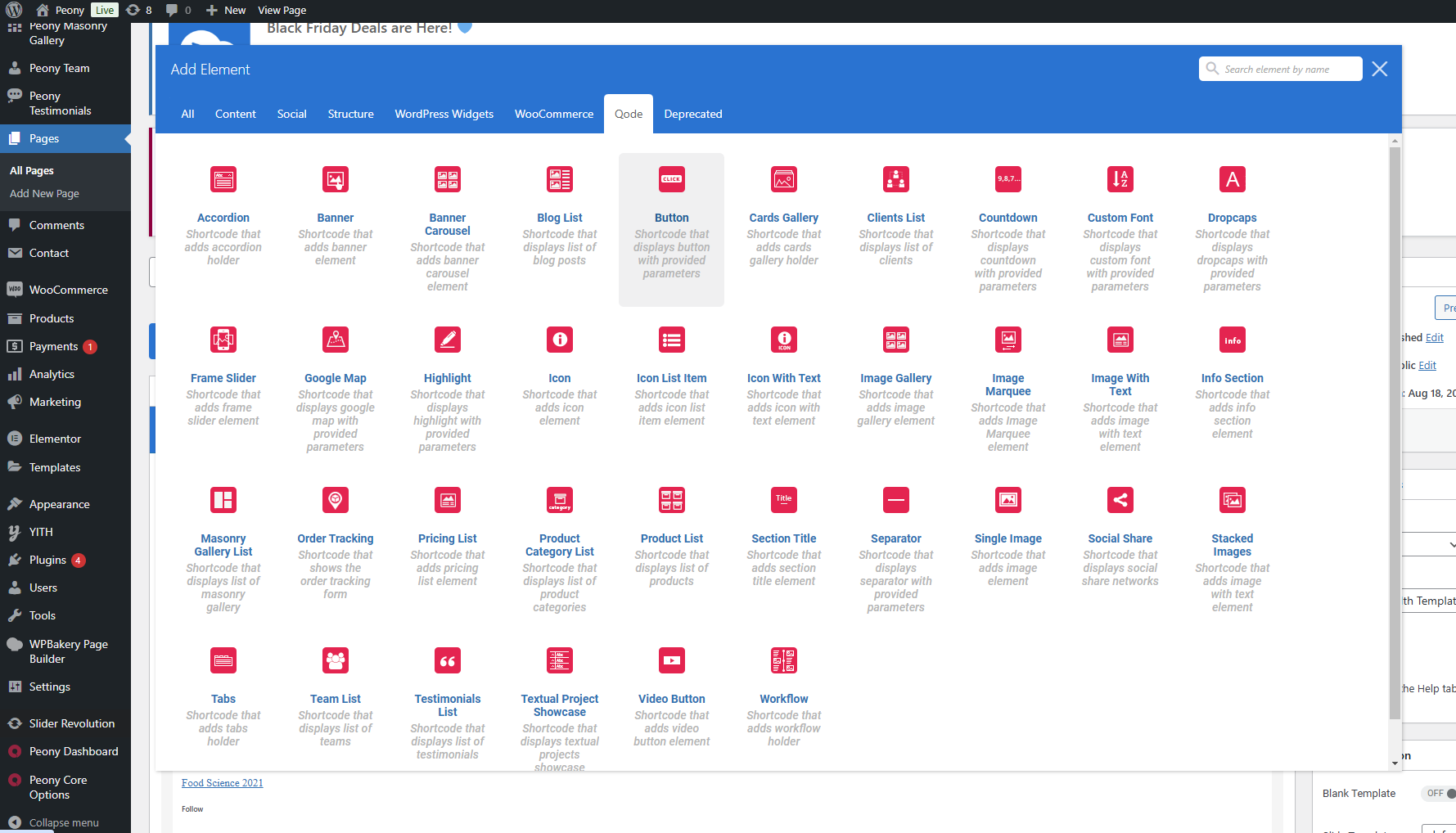Focus the Search element by name field
This screenshot has height=833, width=1456.
click(x=1281, y=69)
